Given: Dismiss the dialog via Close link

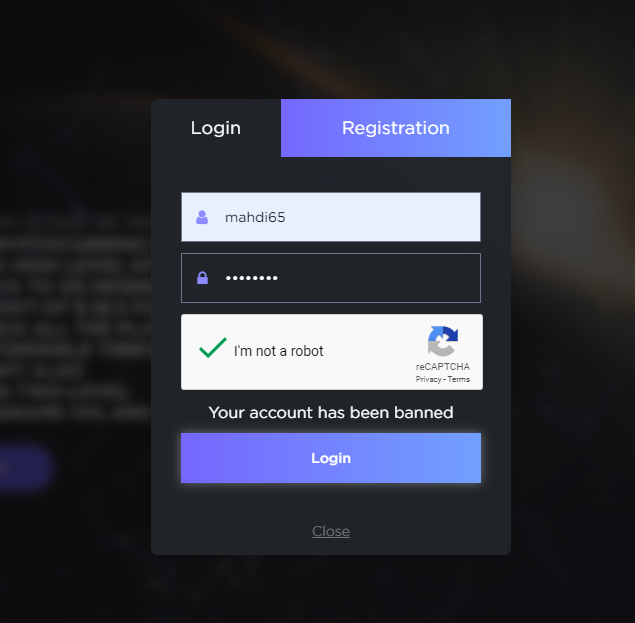Looking at the screenshot, I should click(331, 531).
